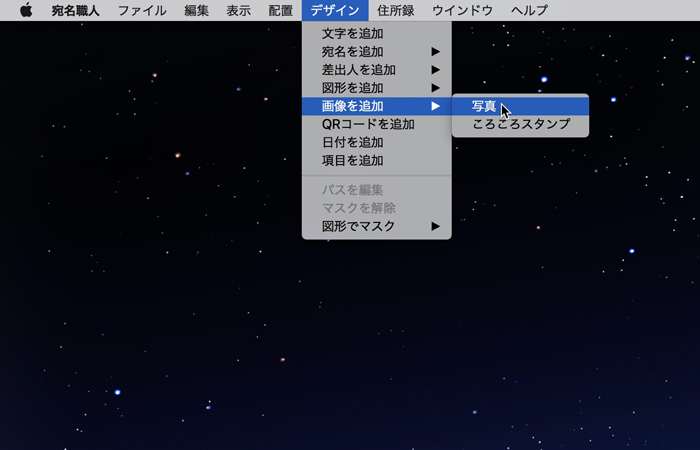
Task: Open the ヘルプ menu
Action: pyautogui.click(x=529, y=10)
